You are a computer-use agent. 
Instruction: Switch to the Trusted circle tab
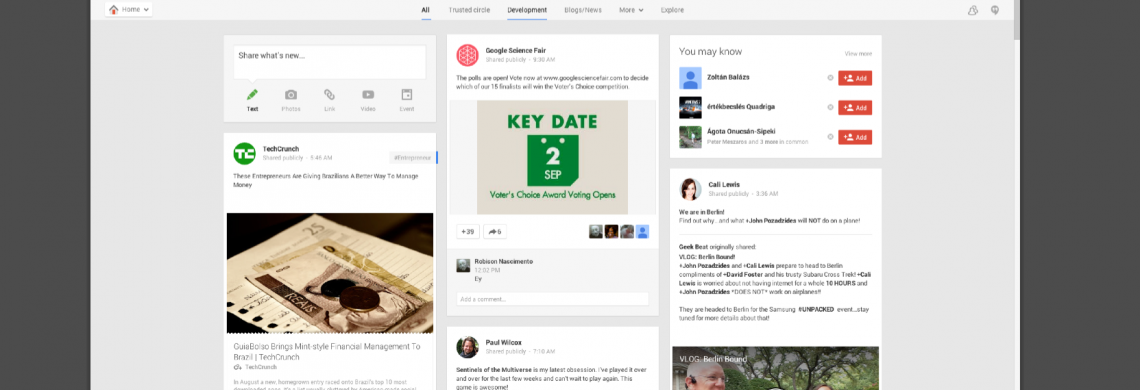tap(469, 10)
